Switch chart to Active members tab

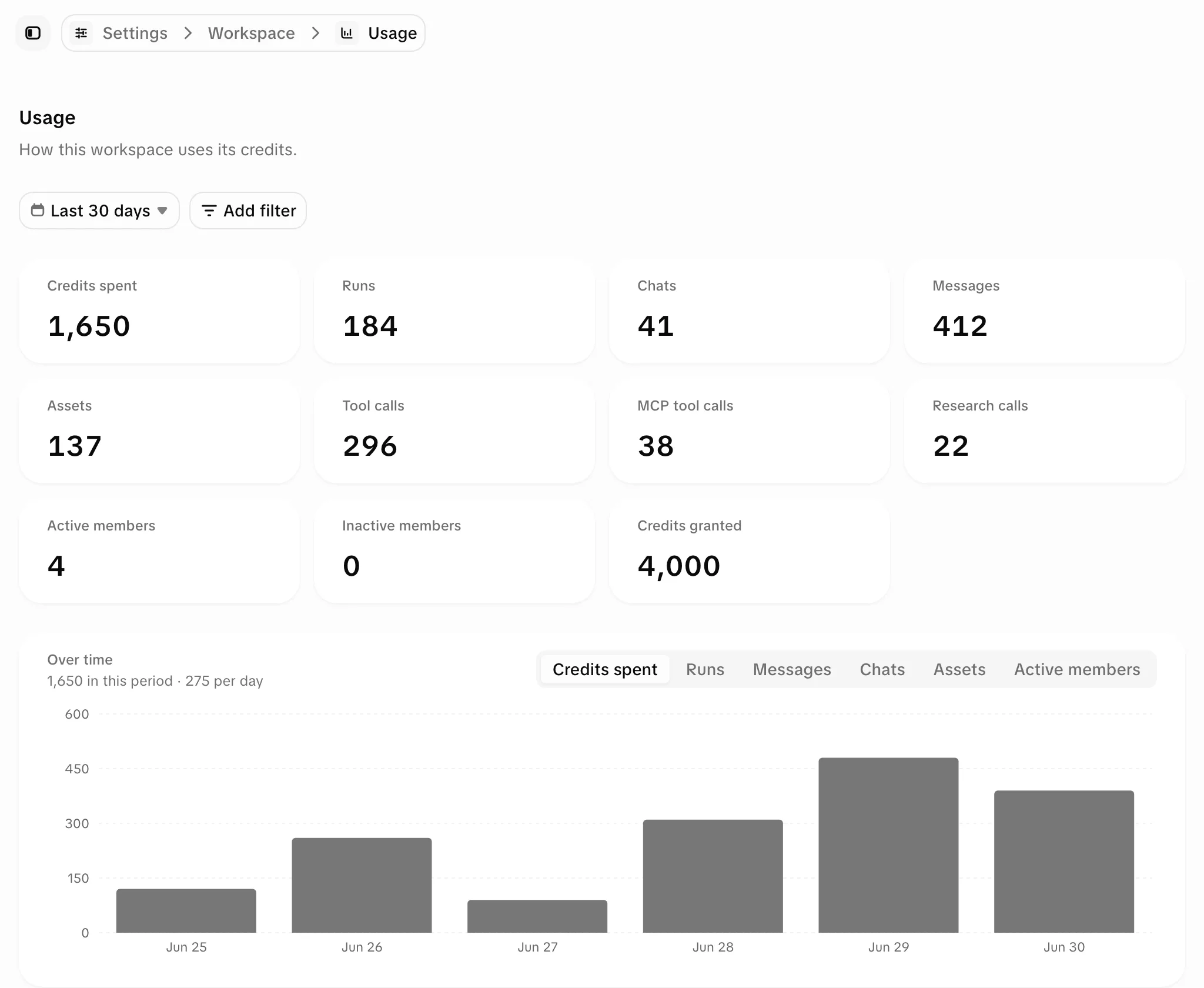pyautogui.click(x=1077, y=669)
